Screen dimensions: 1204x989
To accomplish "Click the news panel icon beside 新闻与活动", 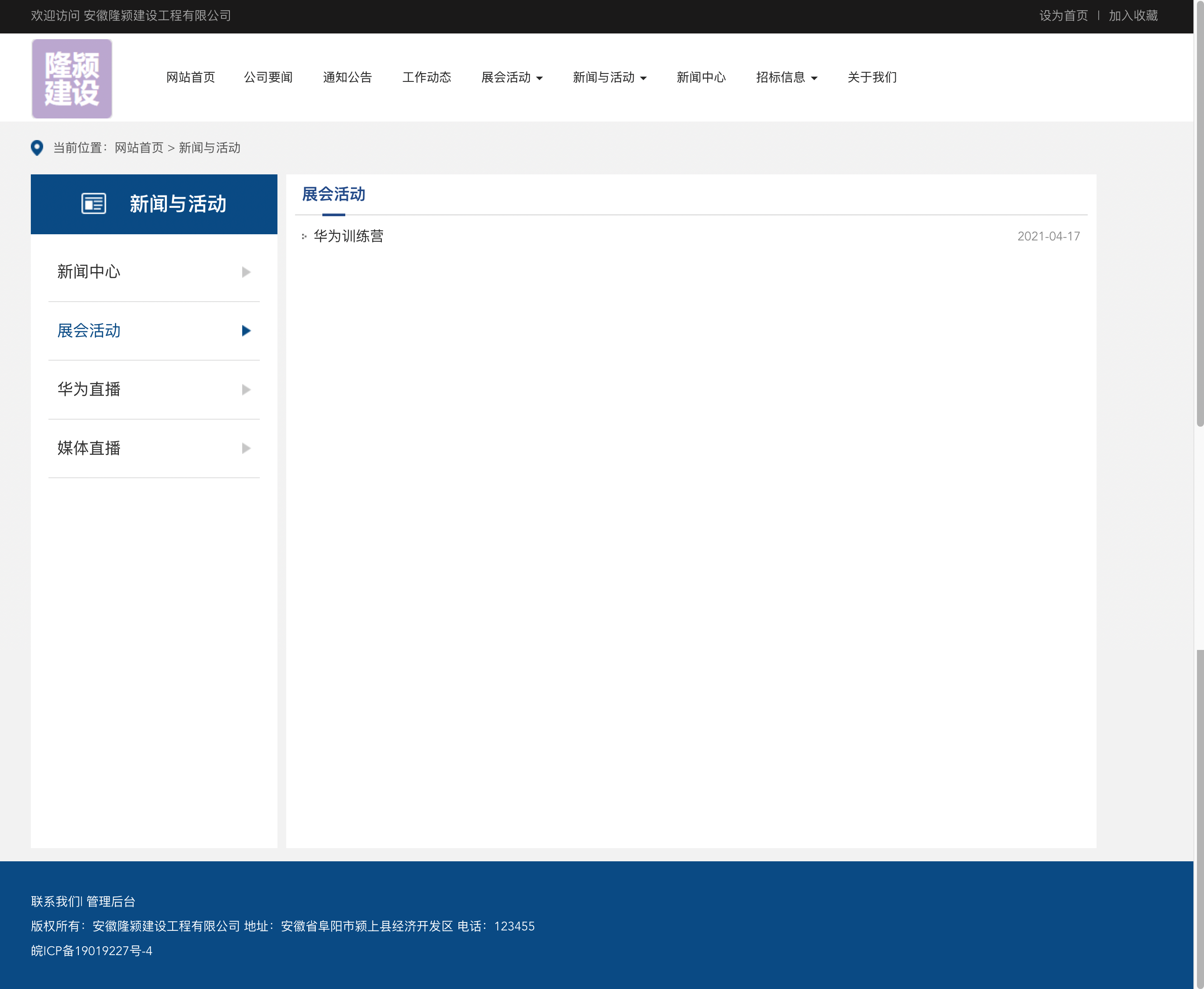I will pyautogui.click(x=93, y=204).
